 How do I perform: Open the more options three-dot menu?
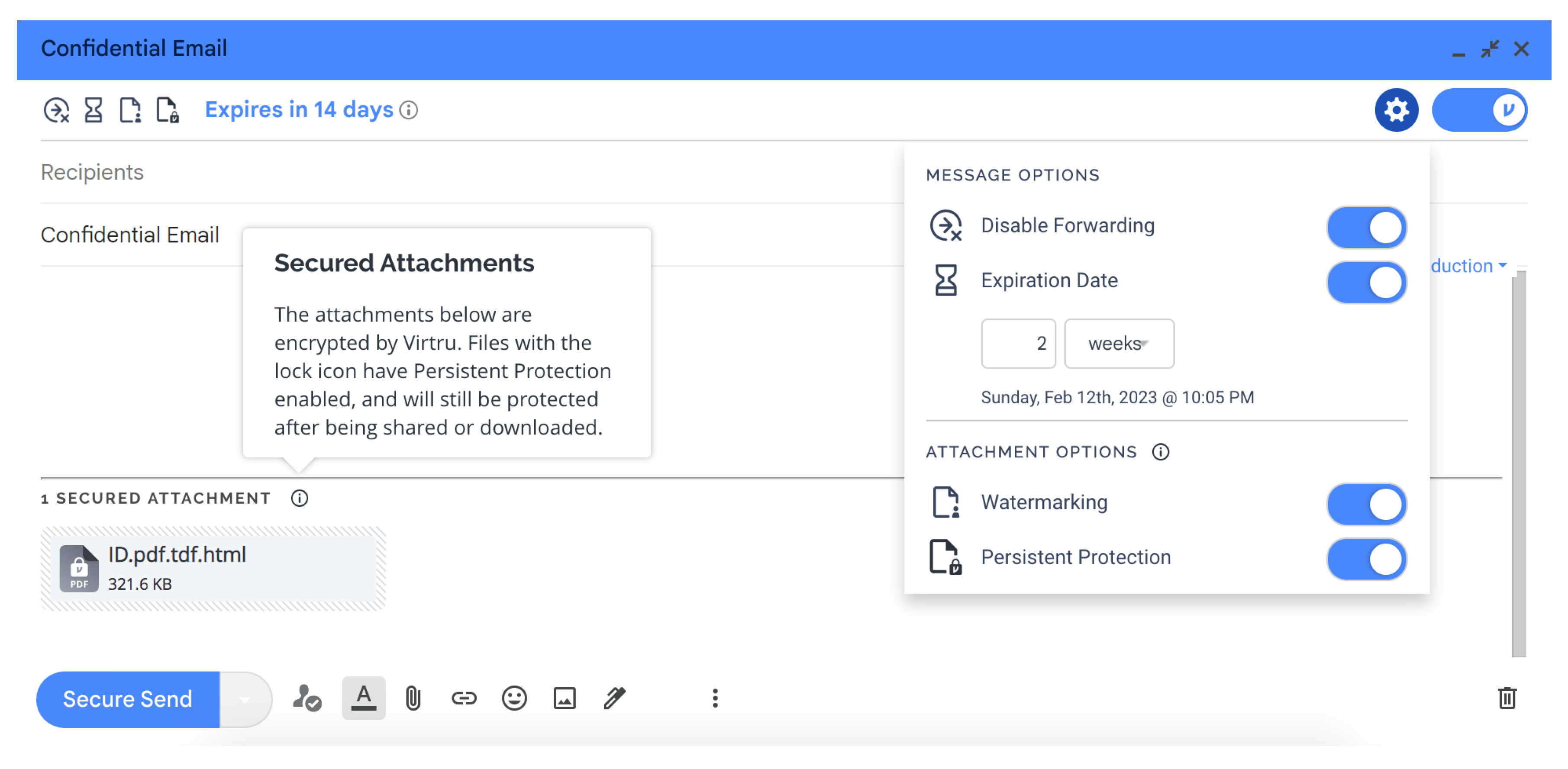pos(715,698)
